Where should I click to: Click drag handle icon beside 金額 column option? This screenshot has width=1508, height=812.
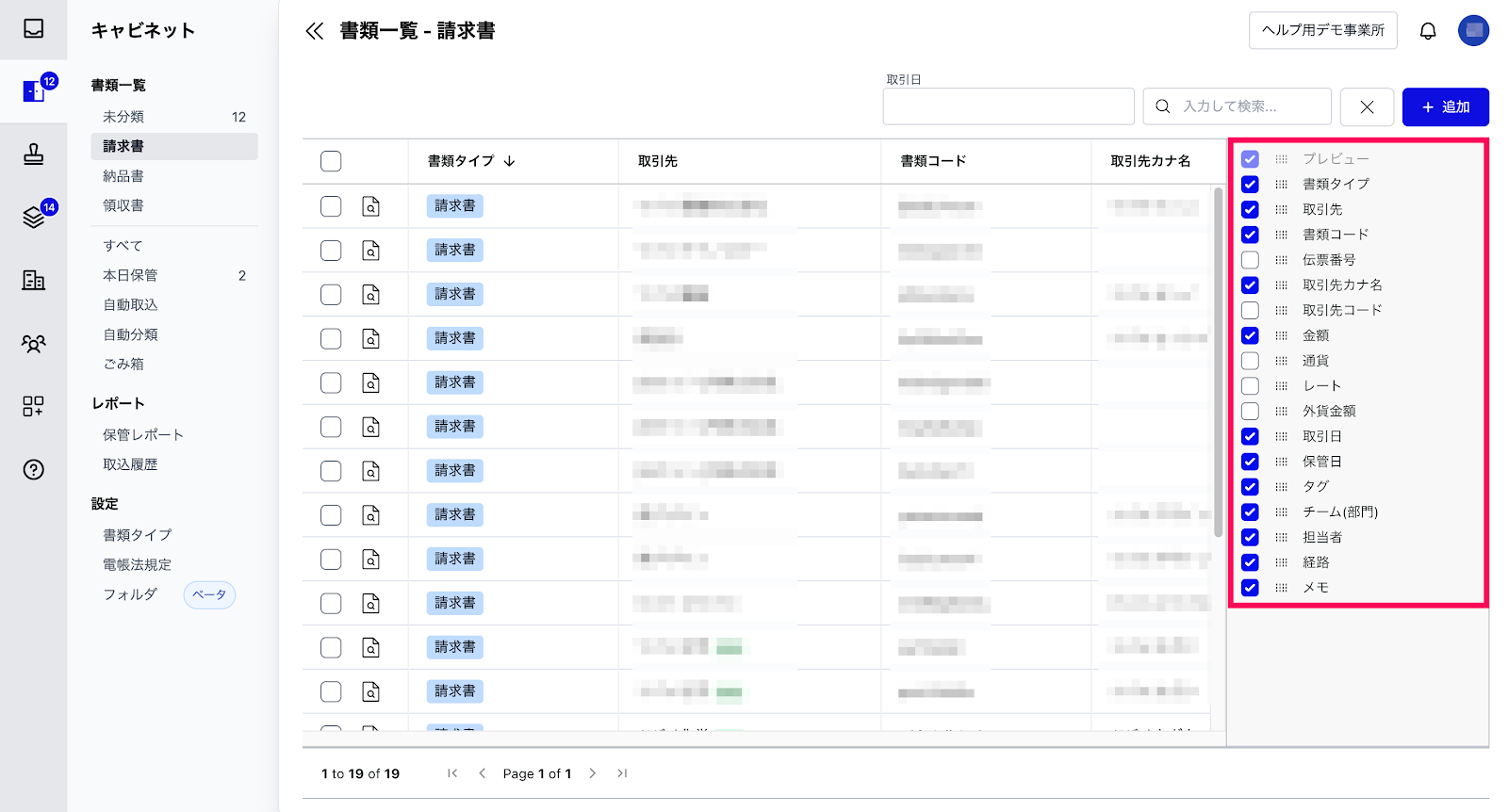point(1281,335)
